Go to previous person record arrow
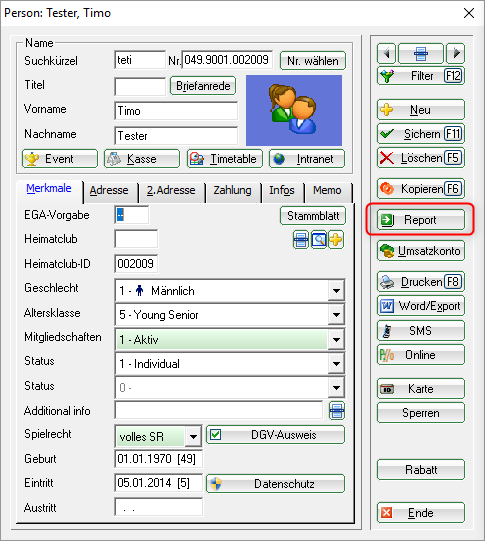This screenshot has height=541, width=485. [386, 53]
